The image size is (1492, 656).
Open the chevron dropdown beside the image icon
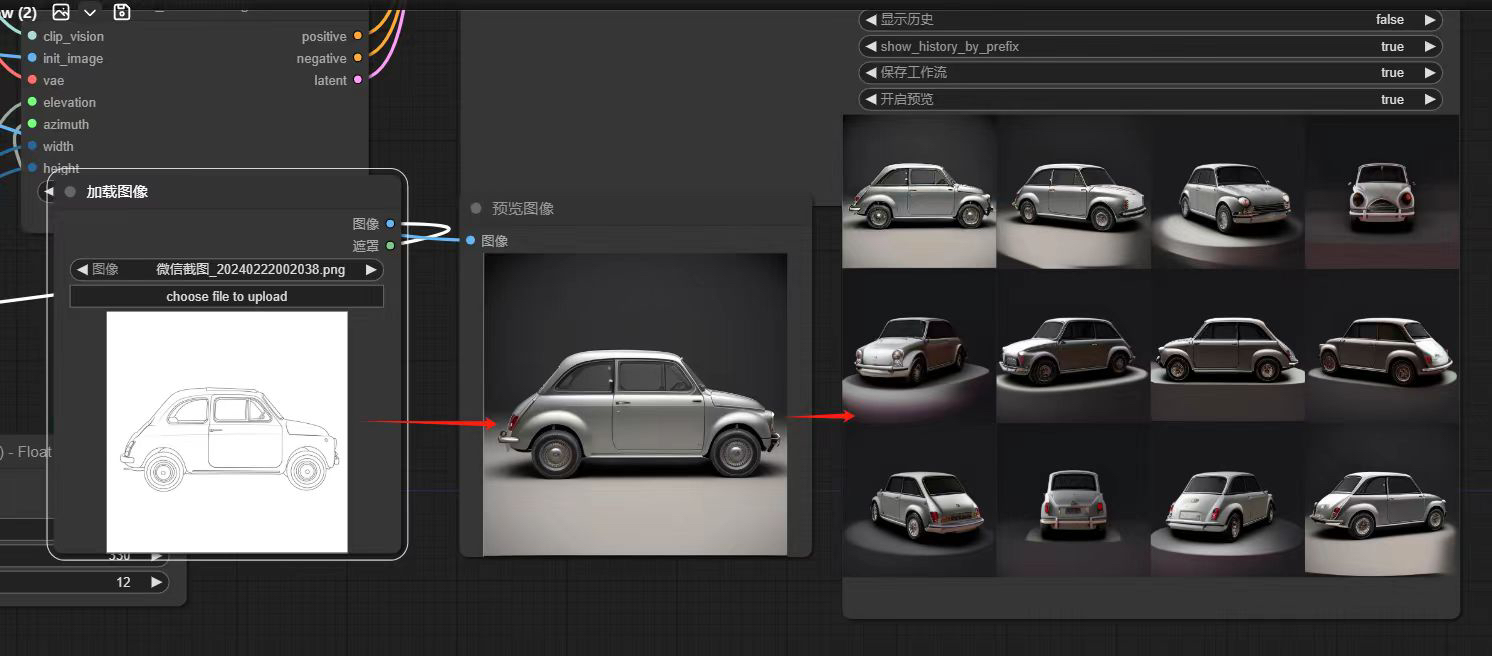88,12
